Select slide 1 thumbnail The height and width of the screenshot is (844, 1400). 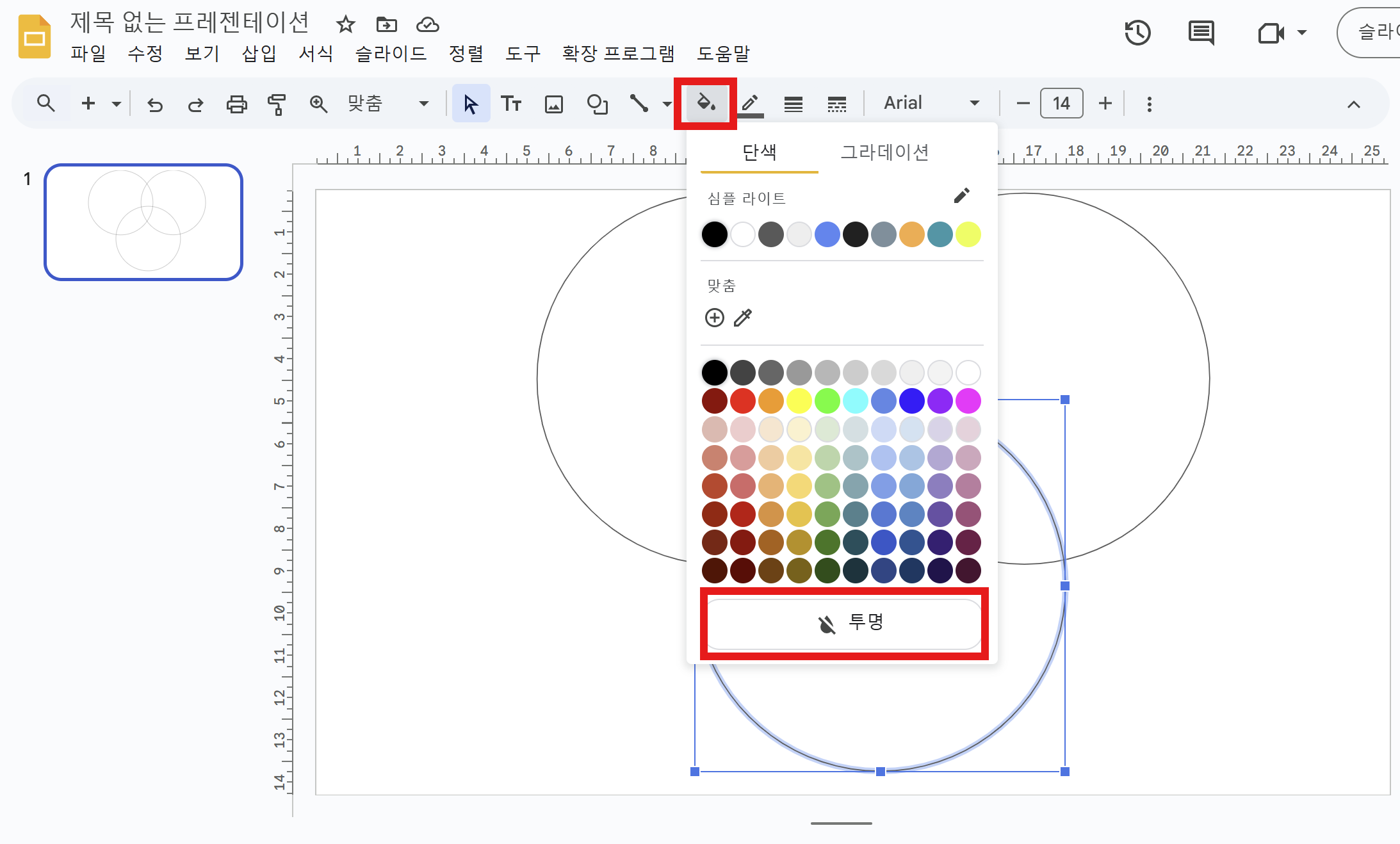coord(143,222)
